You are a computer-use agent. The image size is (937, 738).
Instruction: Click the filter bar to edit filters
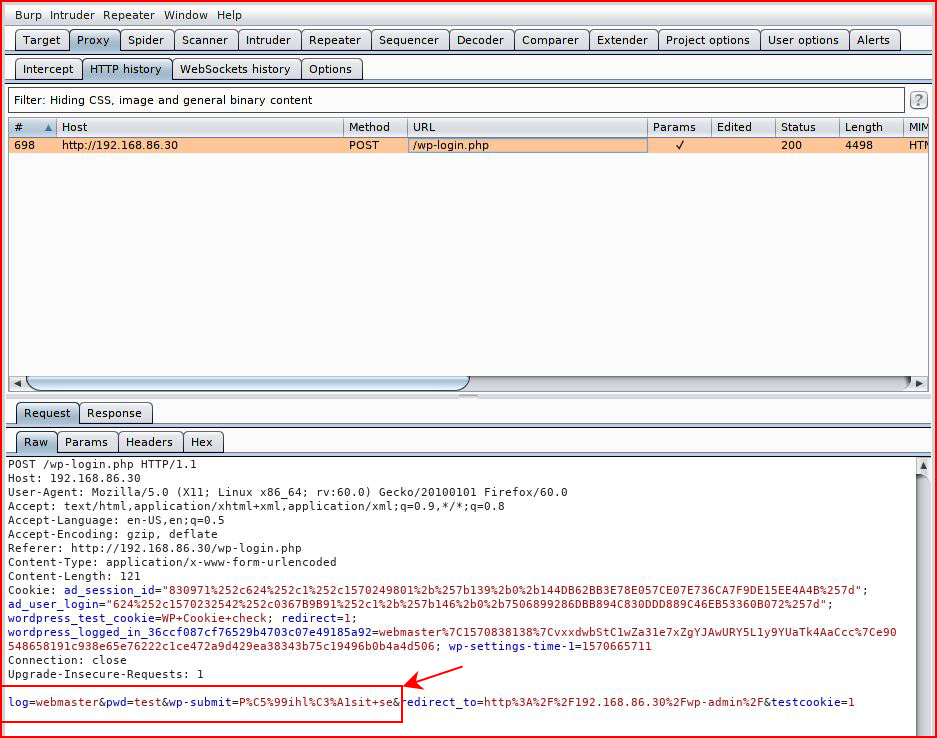point(456,100)
